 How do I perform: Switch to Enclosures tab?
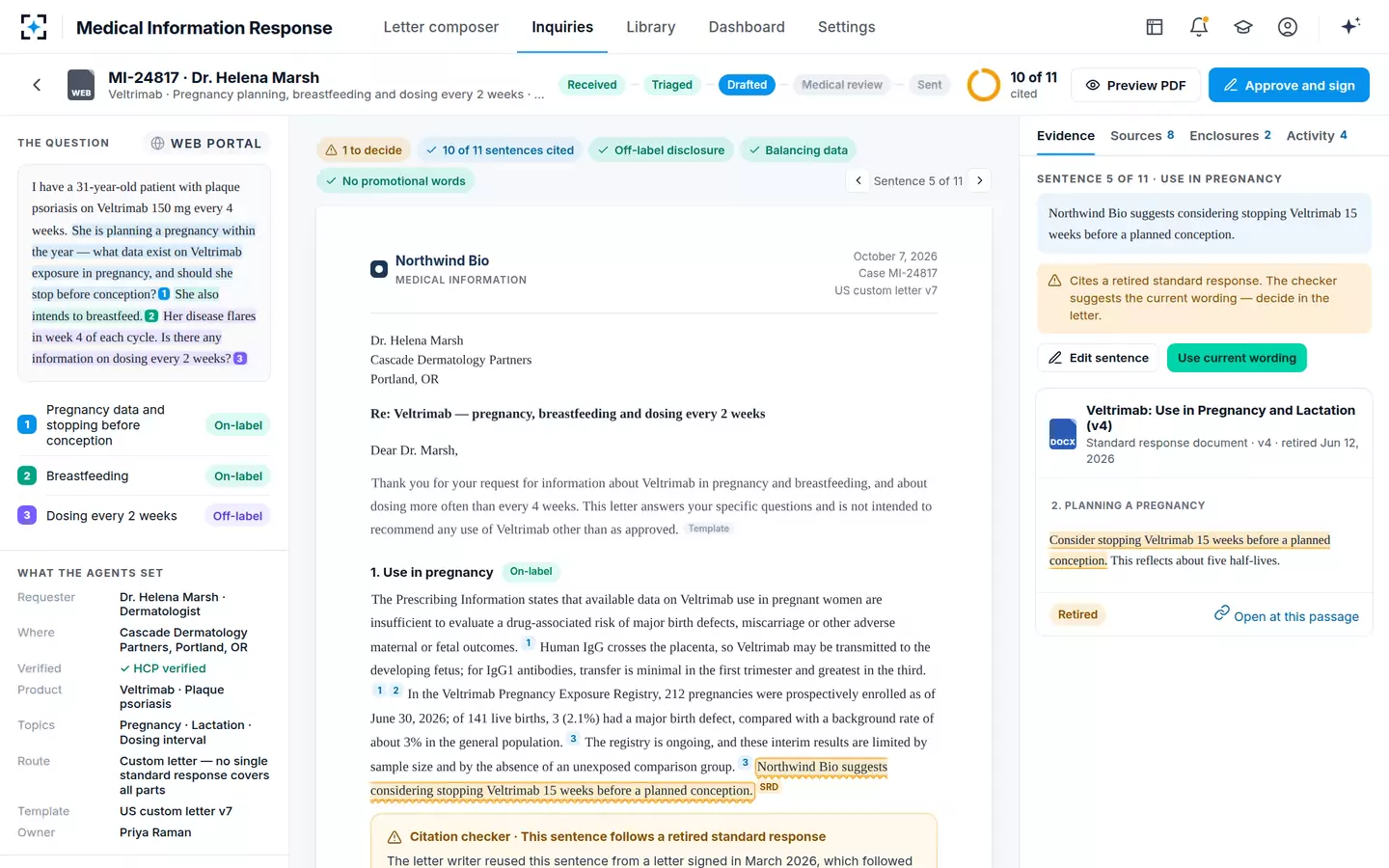(x=1230, y=135)
